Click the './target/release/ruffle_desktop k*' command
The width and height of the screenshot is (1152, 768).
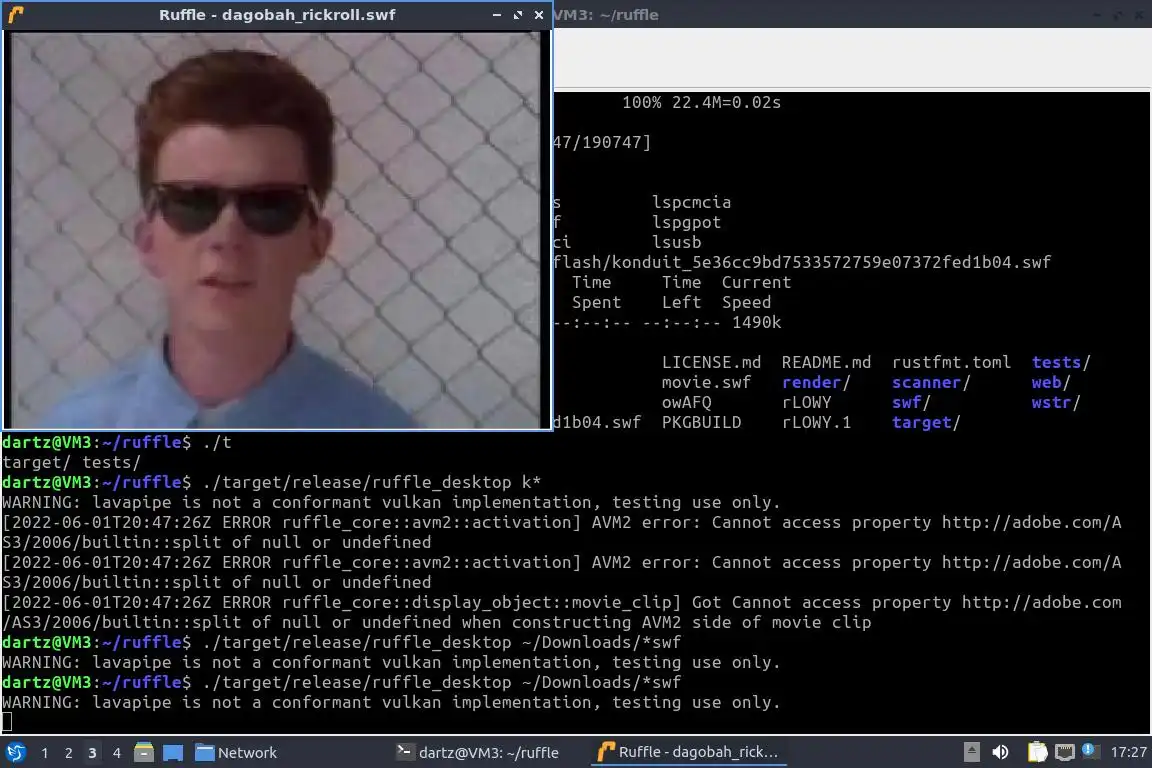[x=371, y=482]
